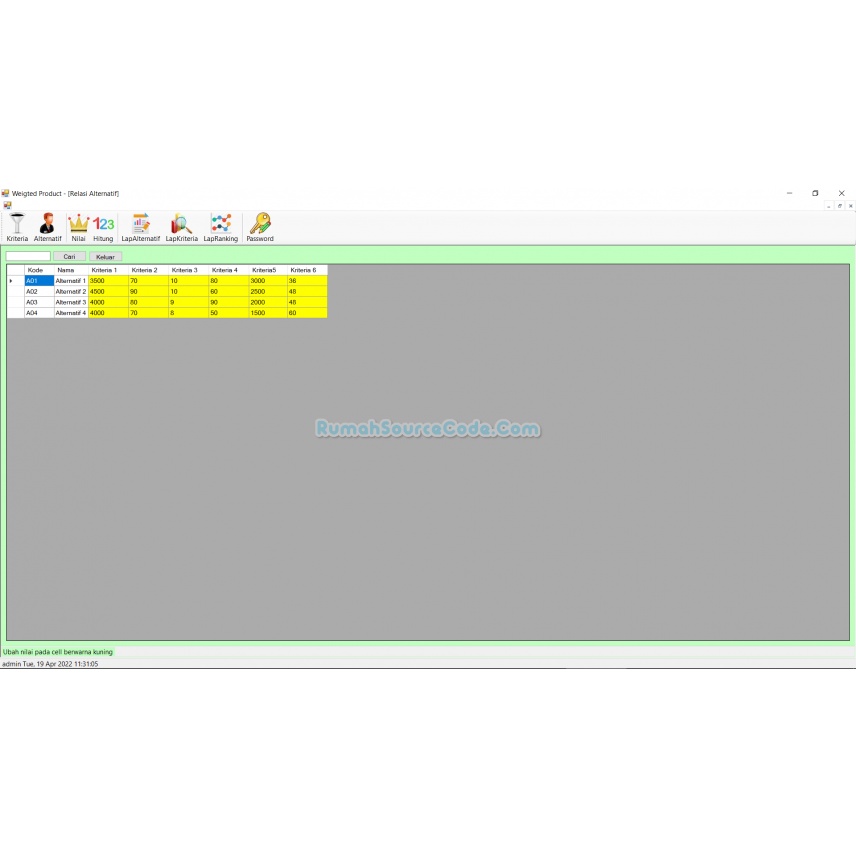Viewport: 856px width, 856px height.
Task: Open the Password key icon
Action: point(260,227)
